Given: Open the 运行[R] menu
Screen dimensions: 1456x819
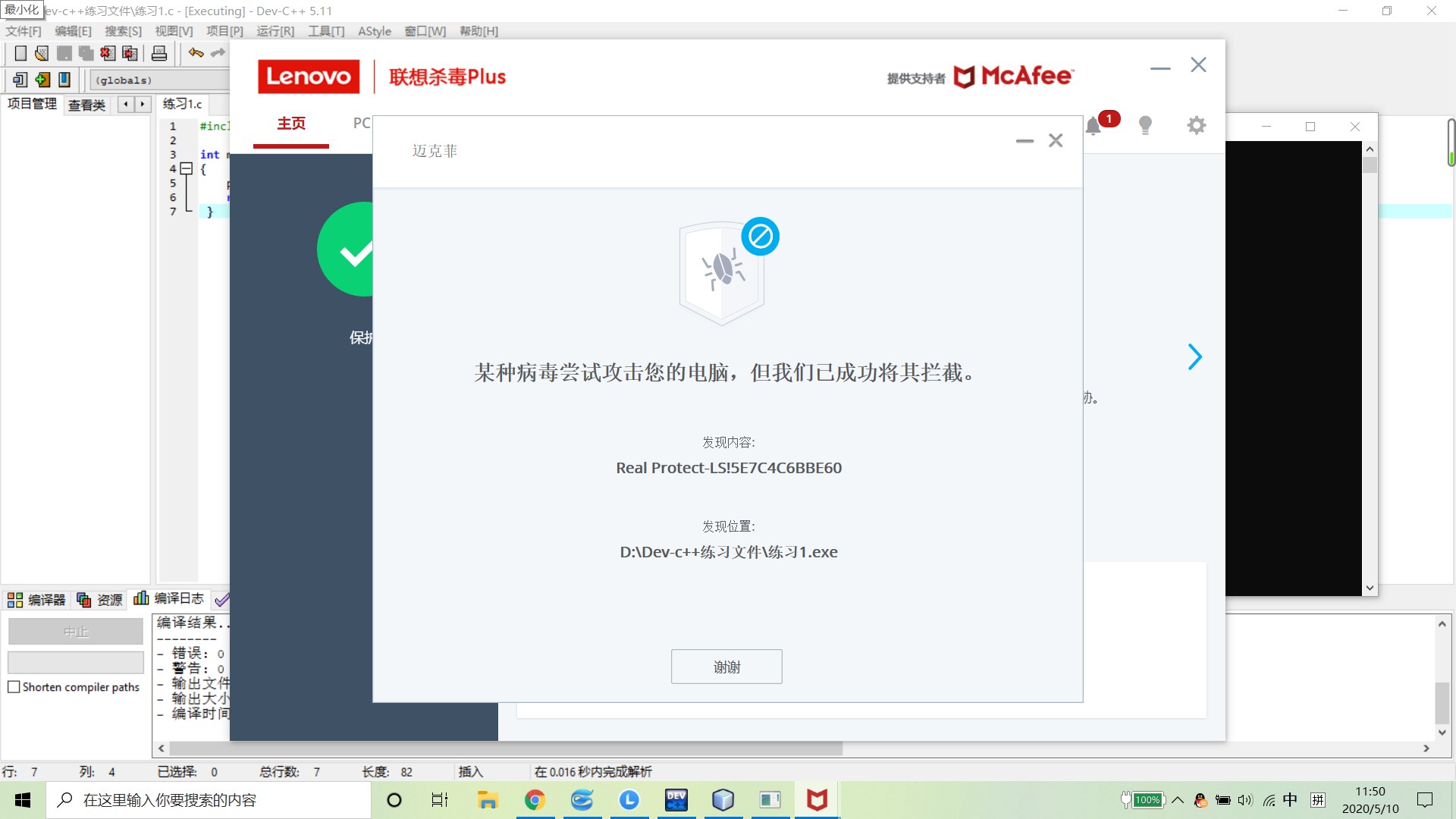Looking at the screenshot, I should coord(275,31).
